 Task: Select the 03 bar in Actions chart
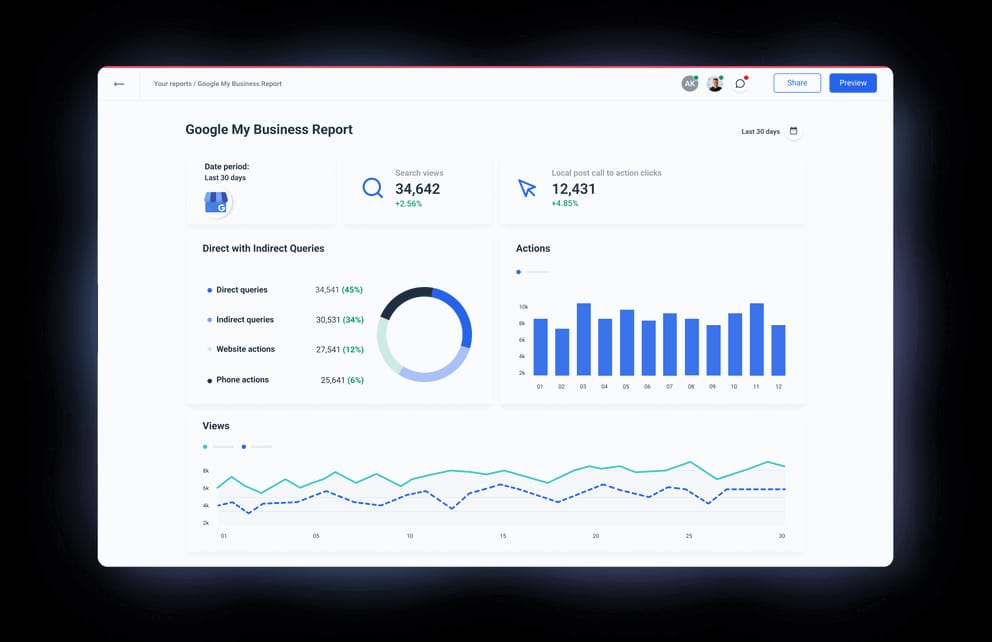(583, 339)
